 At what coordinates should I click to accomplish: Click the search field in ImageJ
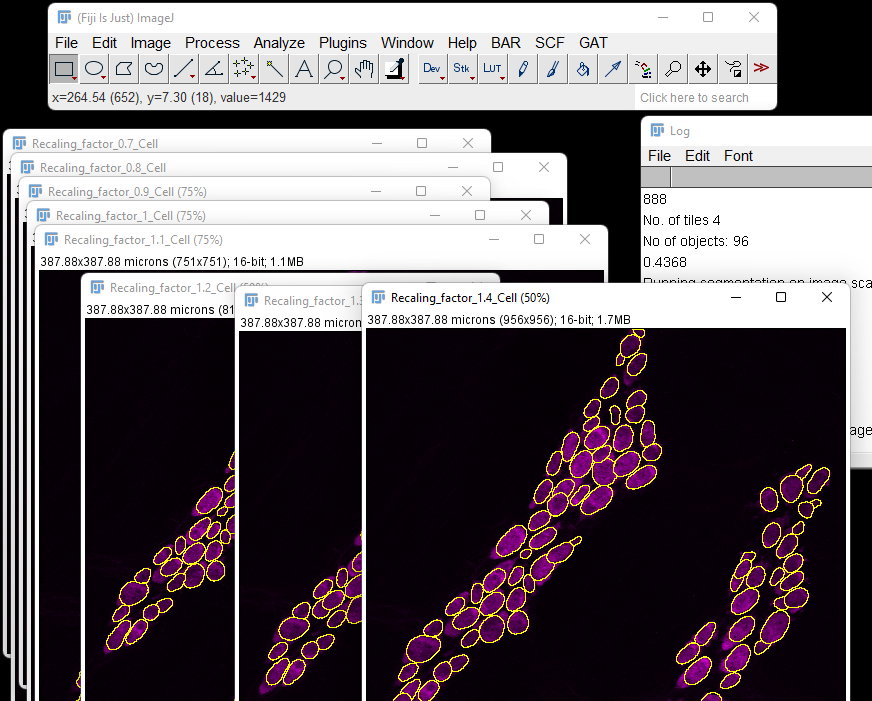tap(705, 98)
